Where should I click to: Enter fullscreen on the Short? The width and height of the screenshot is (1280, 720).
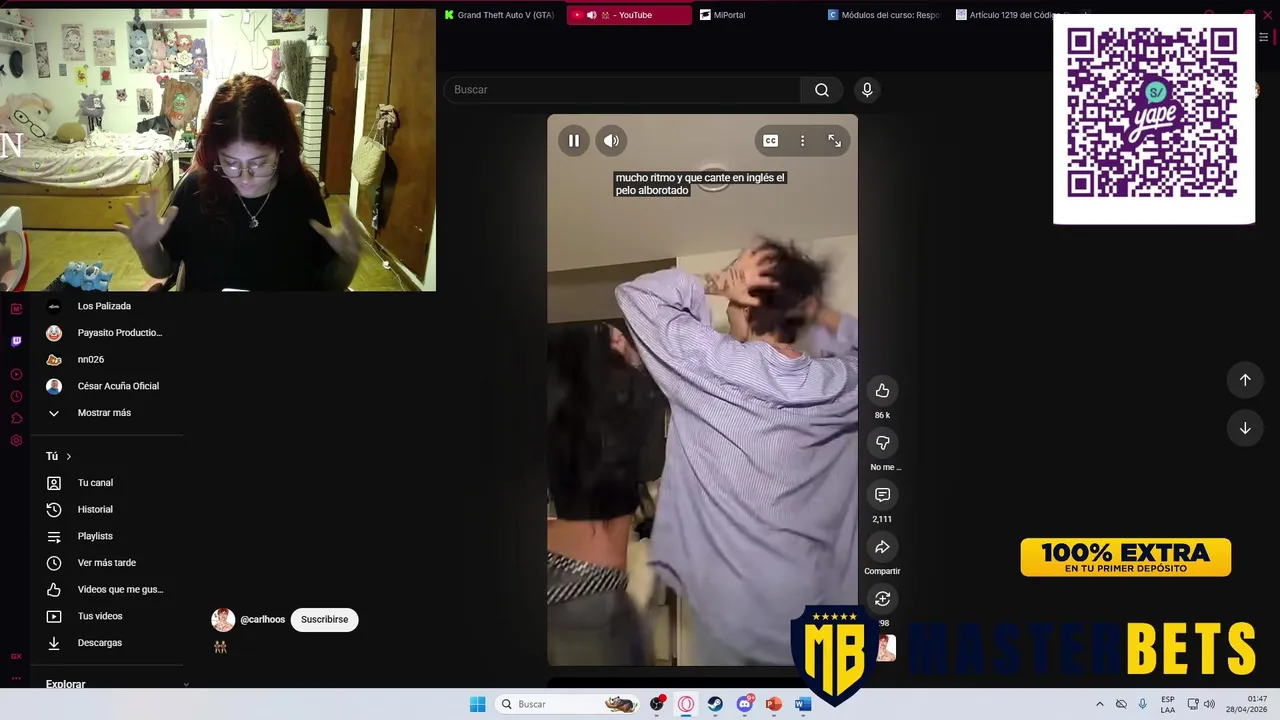click(x=834, y=141)
